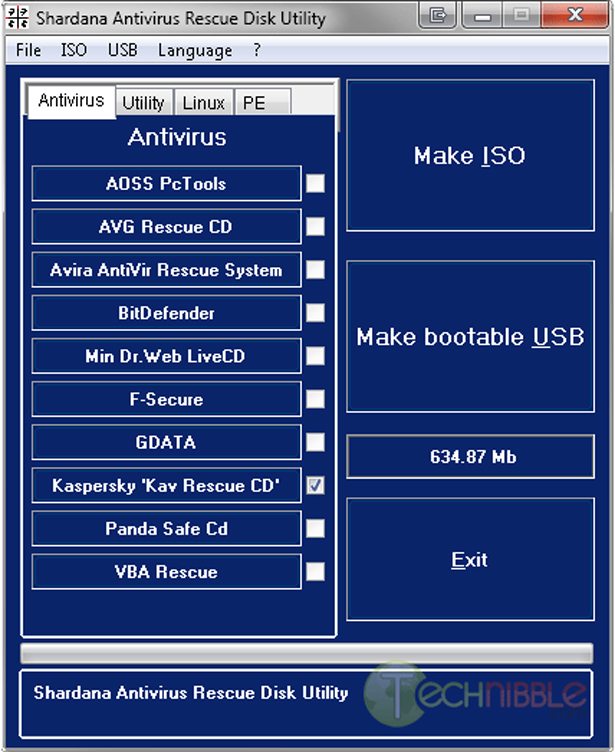This screenshot has height=752, width=615.
Task: Click the Panda Safe Cd button
Action: (x=166, y=529)
